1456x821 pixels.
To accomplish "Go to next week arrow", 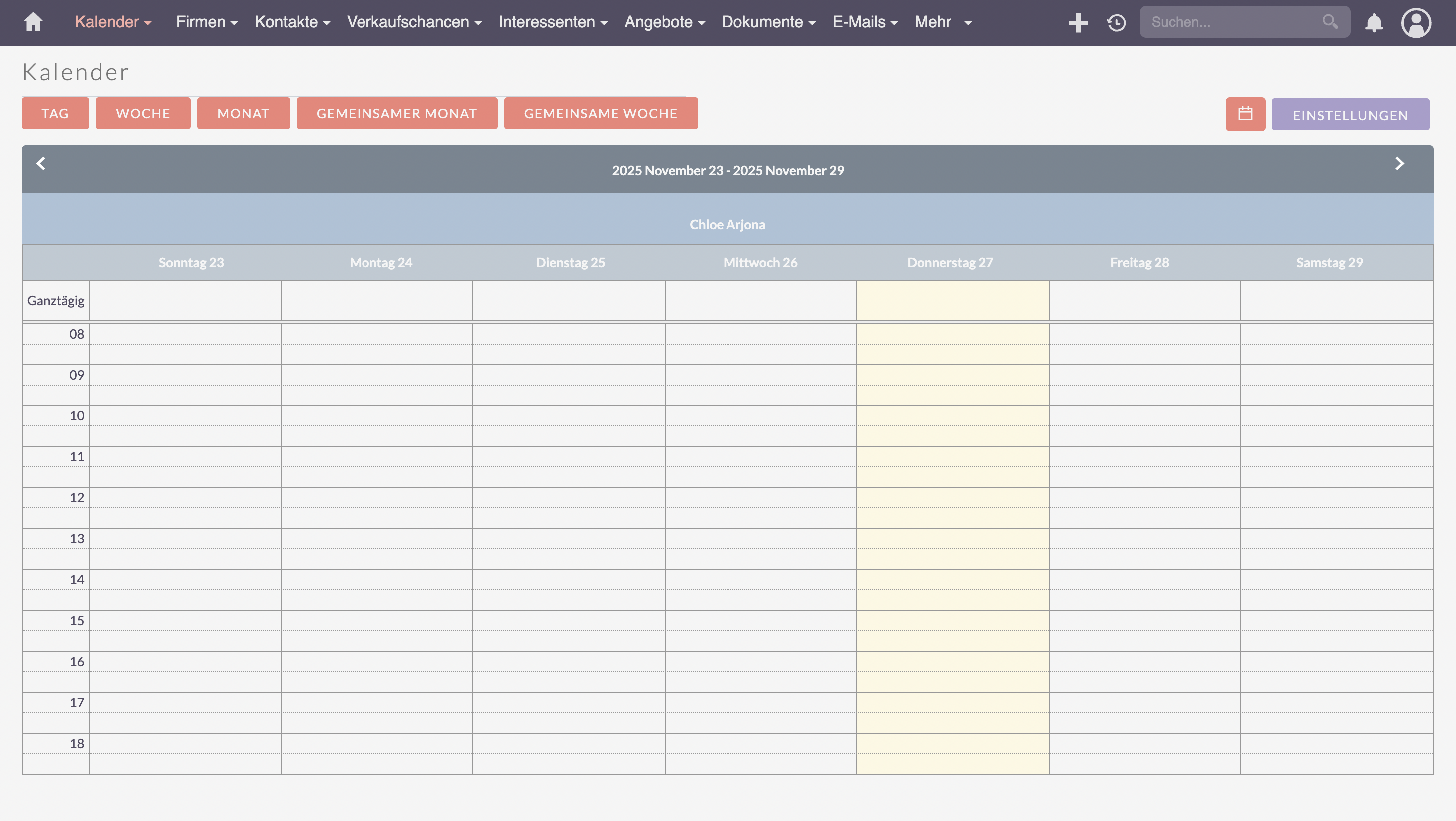I will tap(1399, 163).
